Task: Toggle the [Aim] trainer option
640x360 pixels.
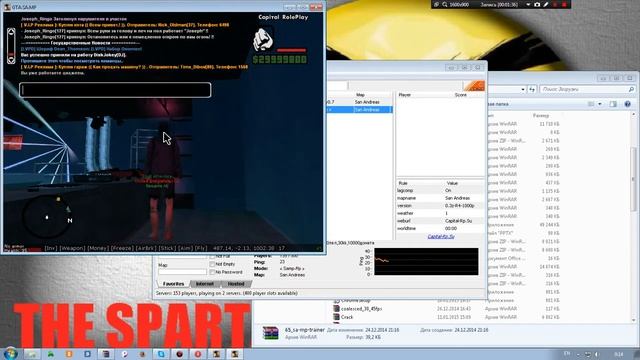Action: click(x=185, y=248)
